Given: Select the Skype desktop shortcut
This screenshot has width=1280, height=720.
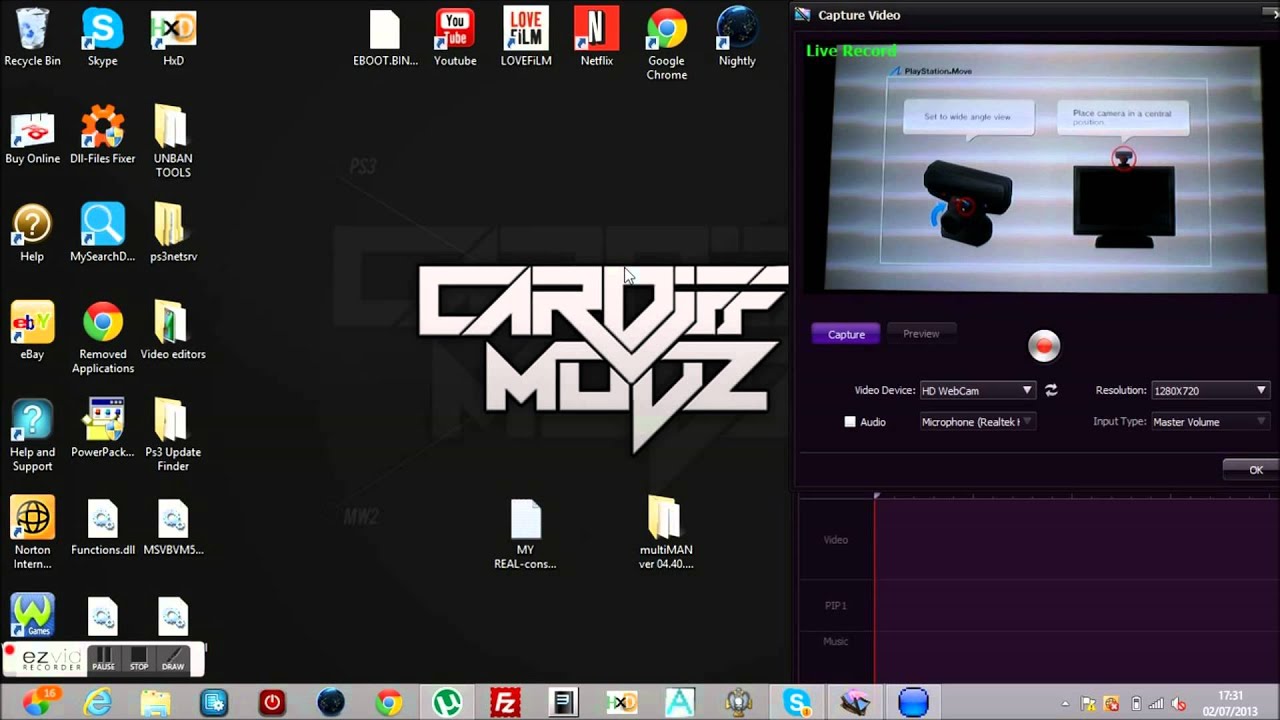Looking at the screenshot, I should point(102,38).
